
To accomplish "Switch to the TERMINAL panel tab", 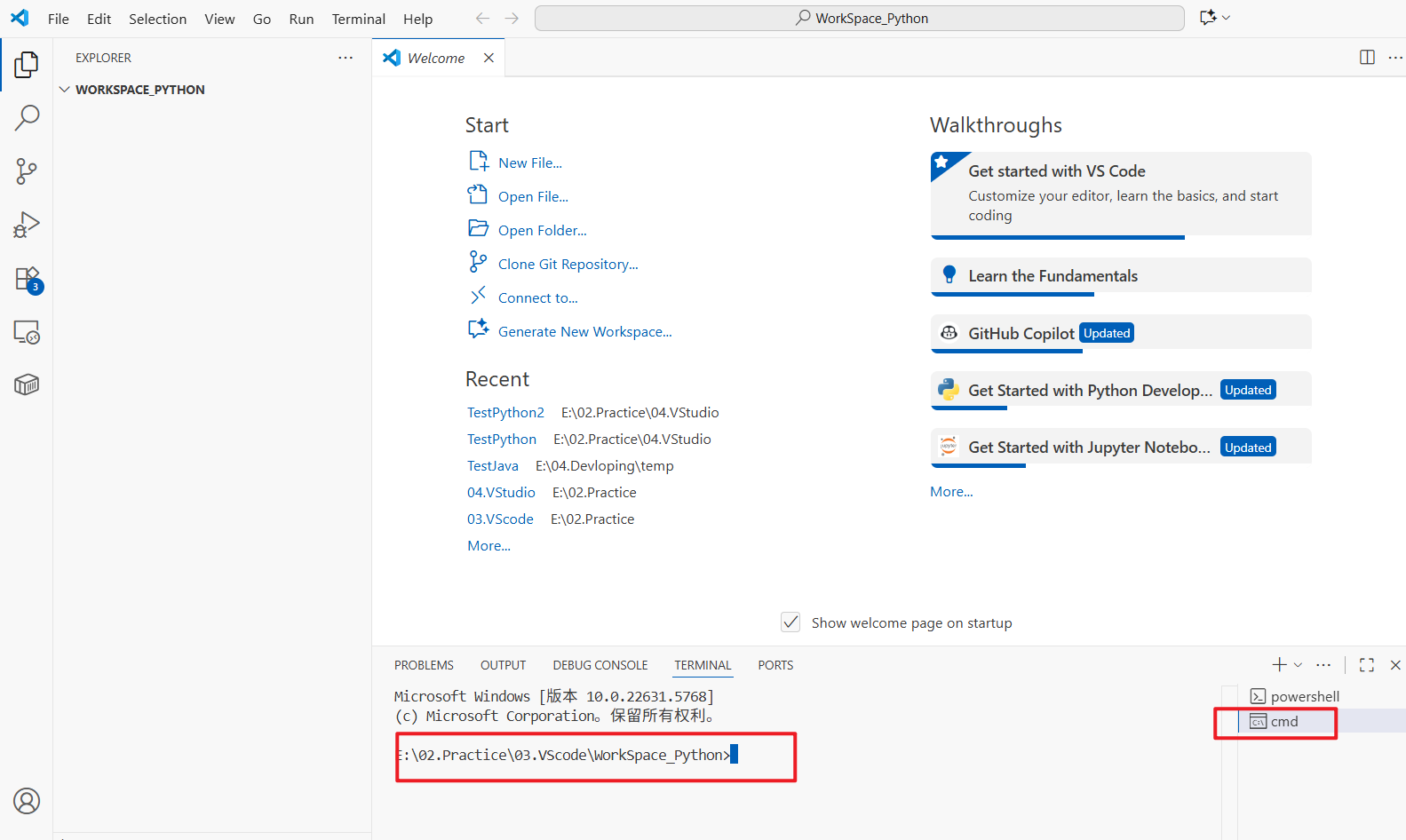I will [703, 665].
